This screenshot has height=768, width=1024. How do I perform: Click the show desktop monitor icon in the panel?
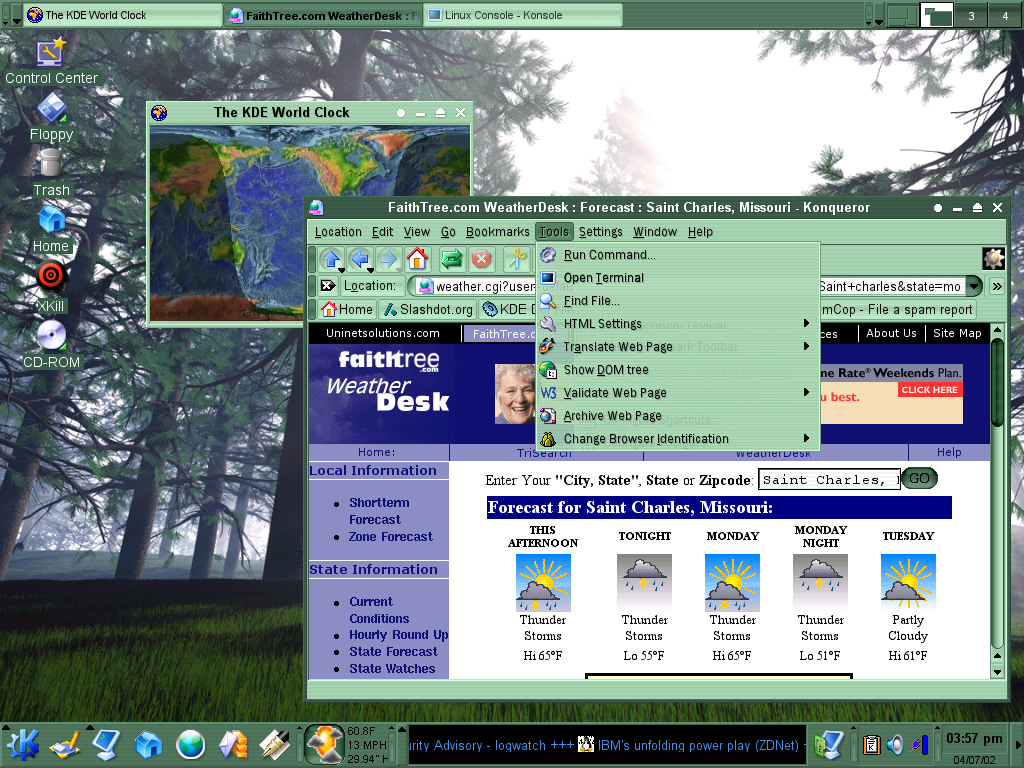[106, 745]
